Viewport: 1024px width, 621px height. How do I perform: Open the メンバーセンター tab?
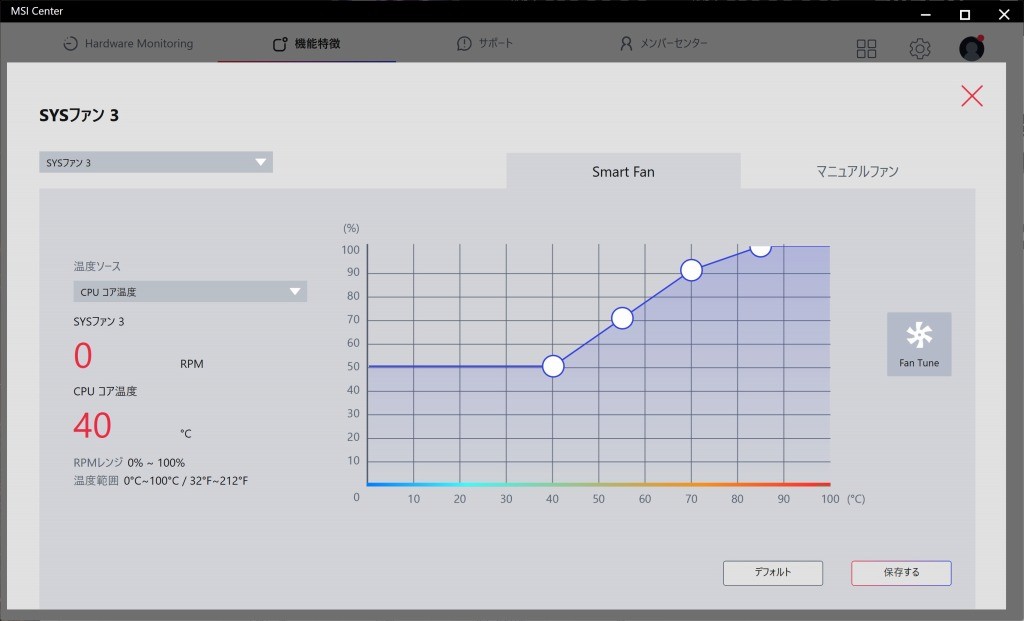664,44
